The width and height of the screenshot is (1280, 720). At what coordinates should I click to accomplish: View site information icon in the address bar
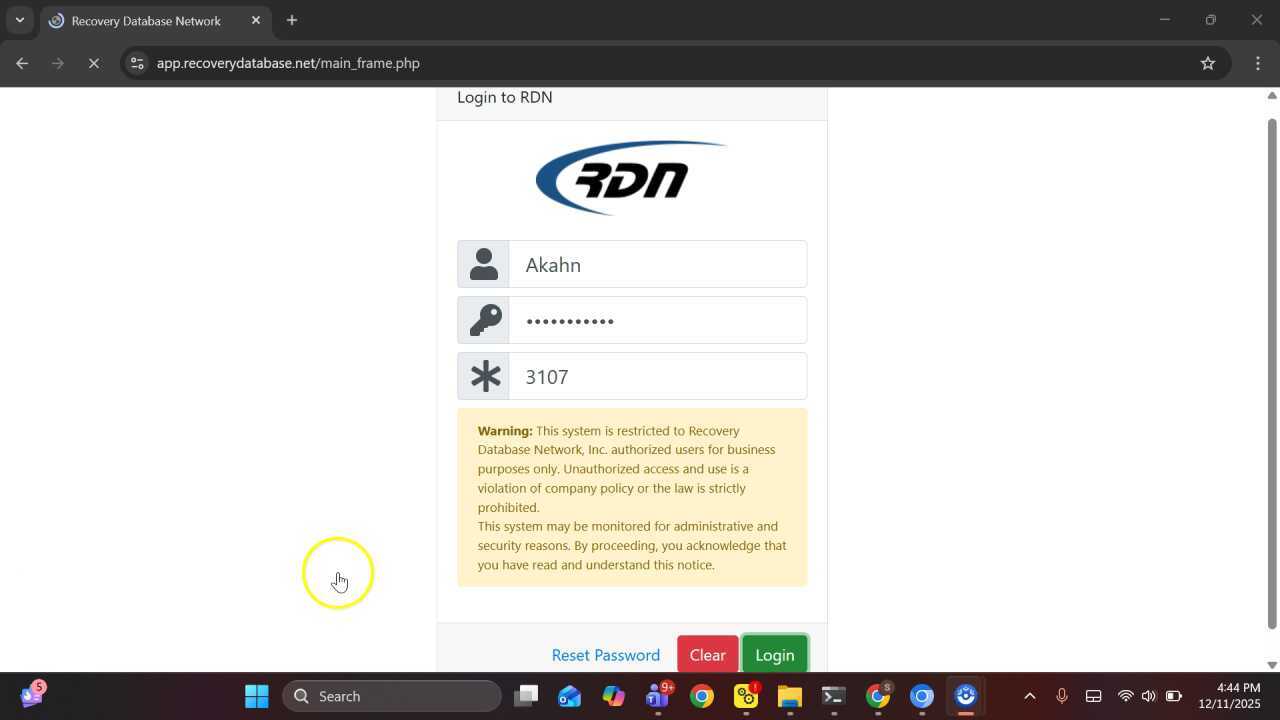click(137, 63)
